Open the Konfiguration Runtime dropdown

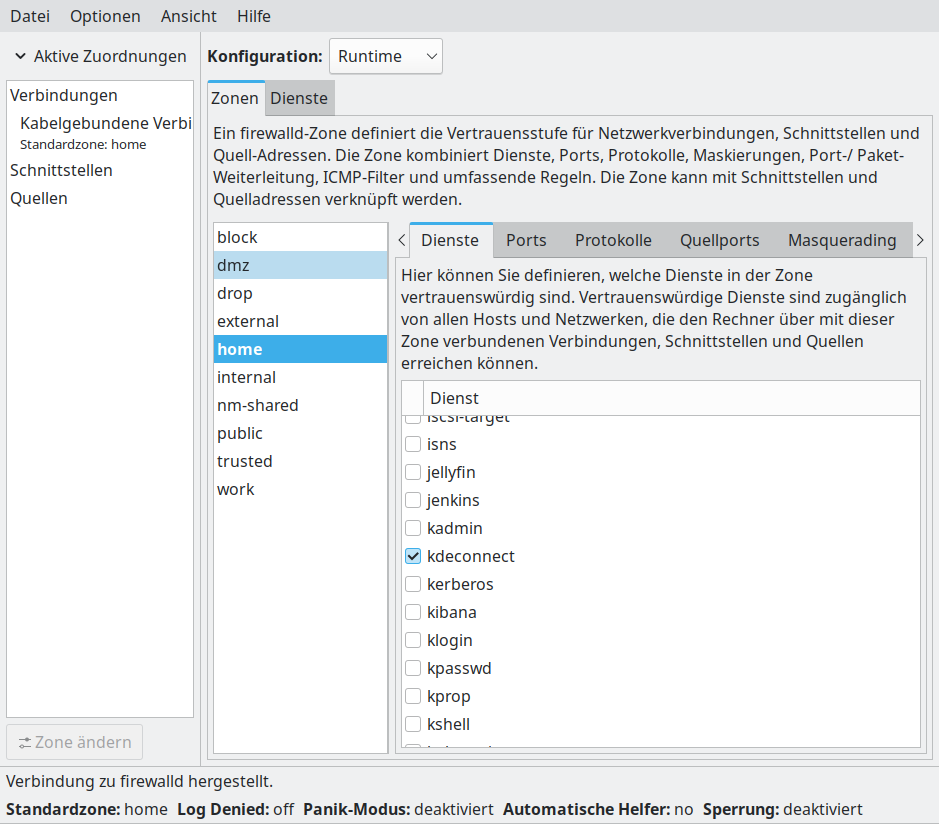(x=386, y=56)
